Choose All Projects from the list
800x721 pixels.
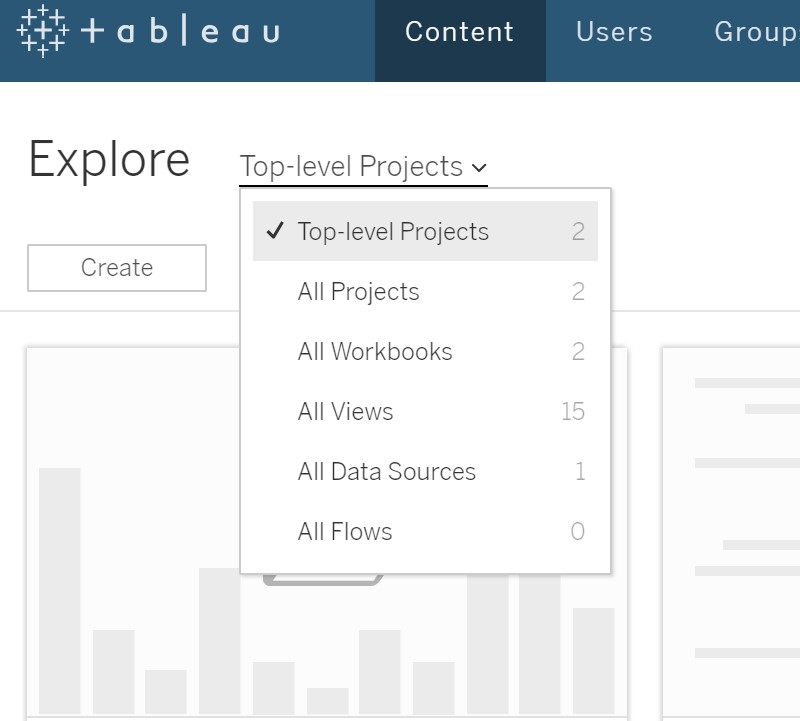(425, 291)
